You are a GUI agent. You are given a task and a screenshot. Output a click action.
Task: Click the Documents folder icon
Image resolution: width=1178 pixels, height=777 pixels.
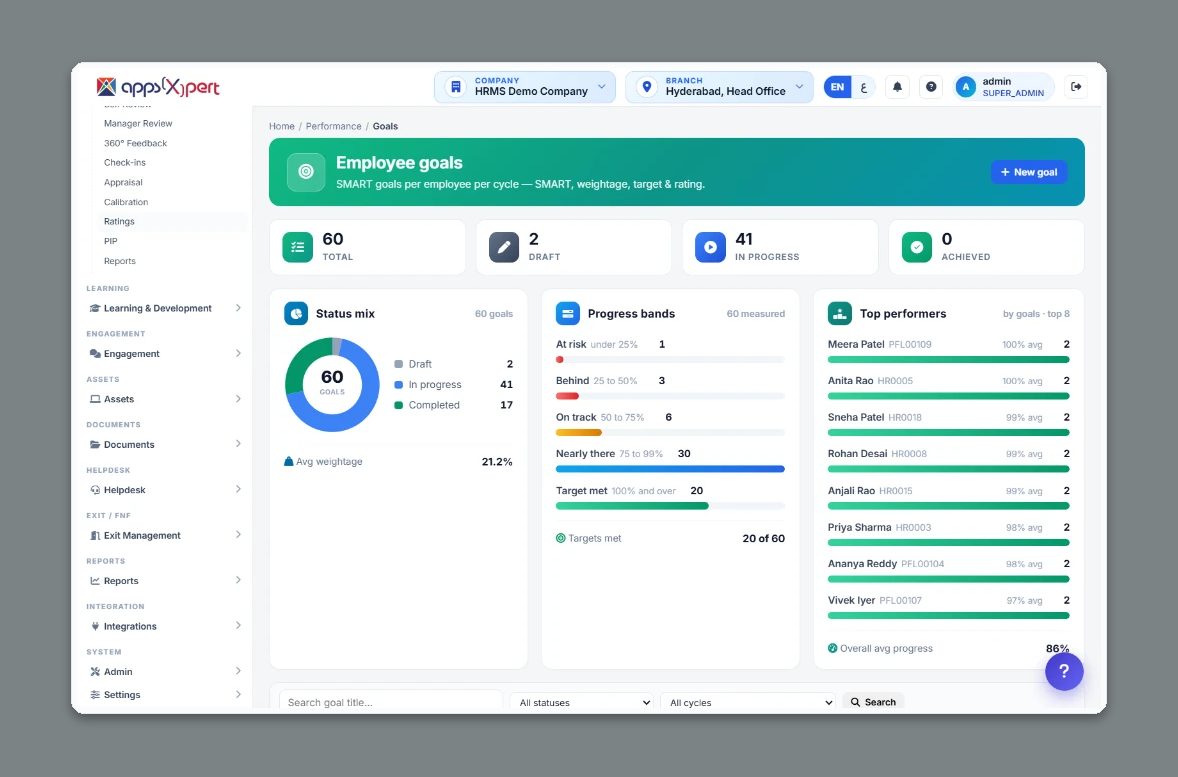pyautogui.click(x=95, y=445)
